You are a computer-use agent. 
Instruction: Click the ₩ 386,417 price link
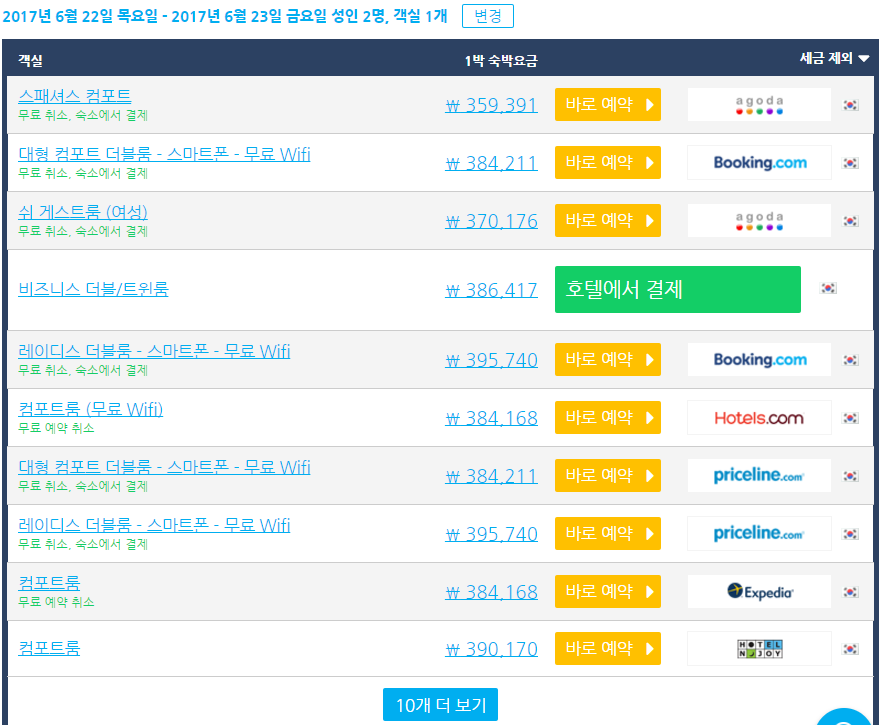coord(492,290)
